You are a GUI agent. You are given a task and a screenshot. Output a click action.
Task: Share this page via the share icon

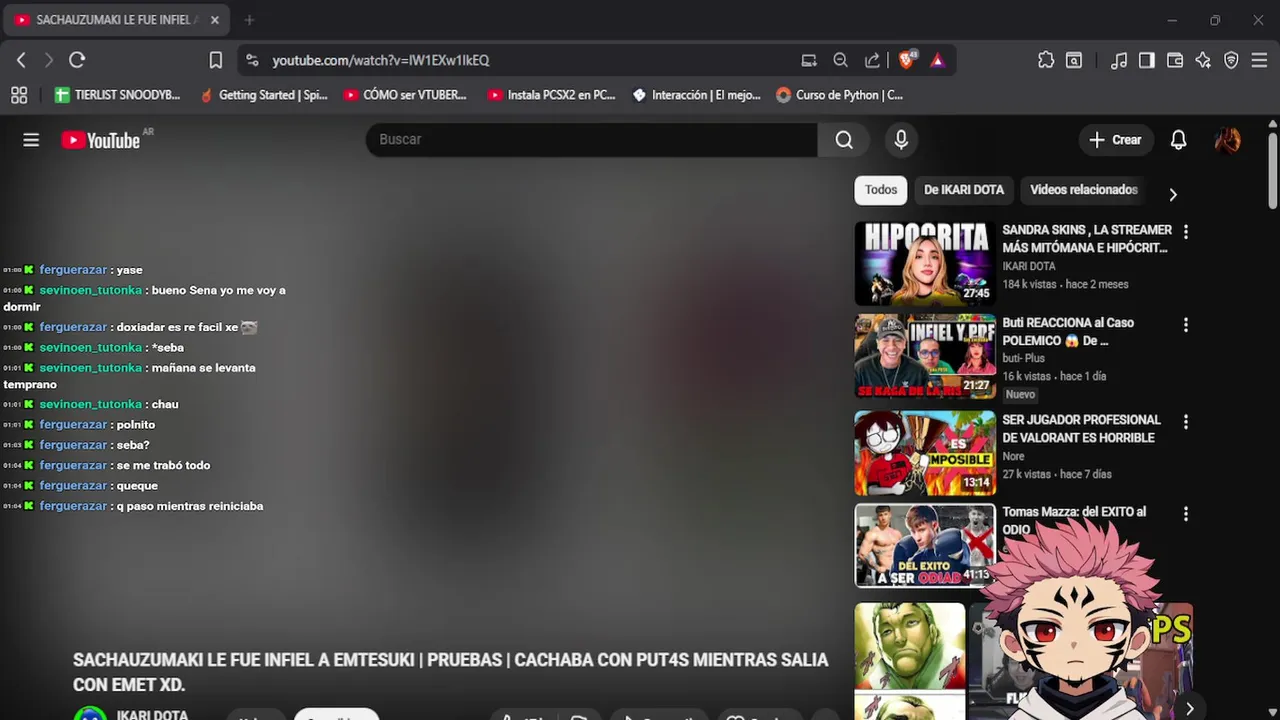click(x=872, y=60)
